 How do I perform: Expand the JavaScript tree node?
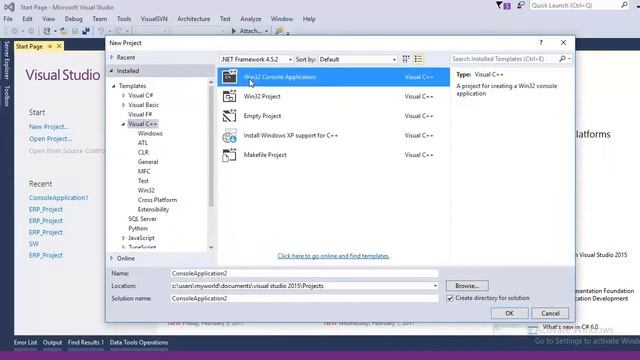123,238
